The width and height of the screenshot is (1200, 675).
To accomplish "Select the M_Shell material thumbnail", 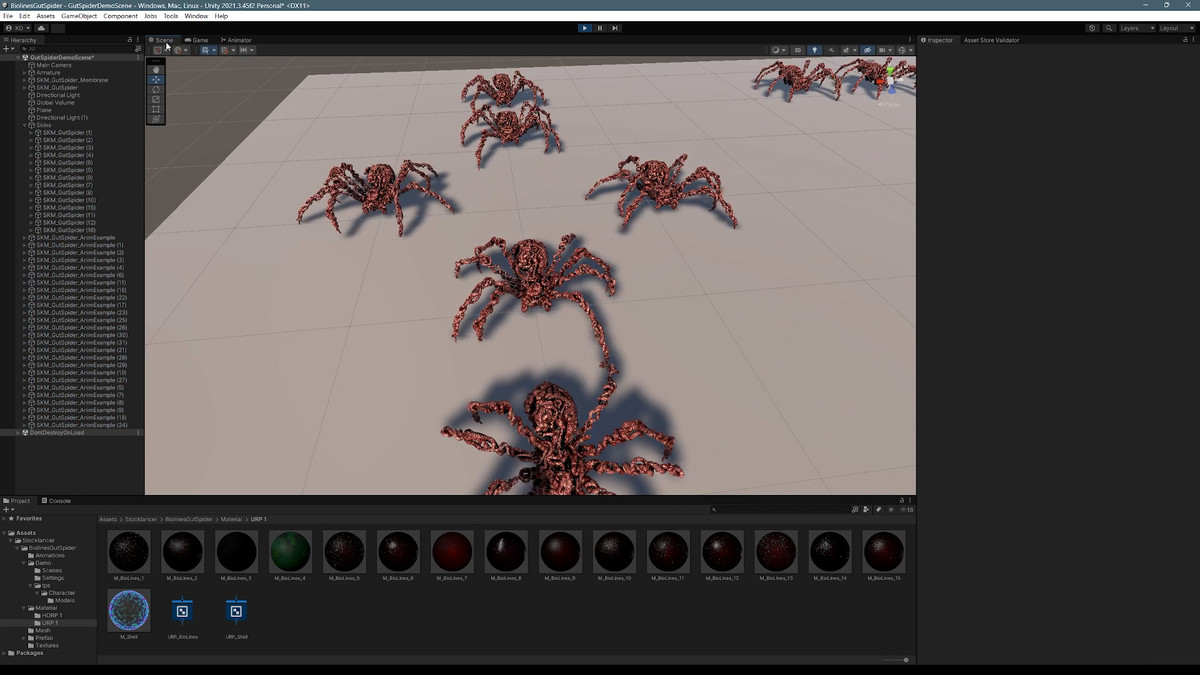I will click(129, 610).
